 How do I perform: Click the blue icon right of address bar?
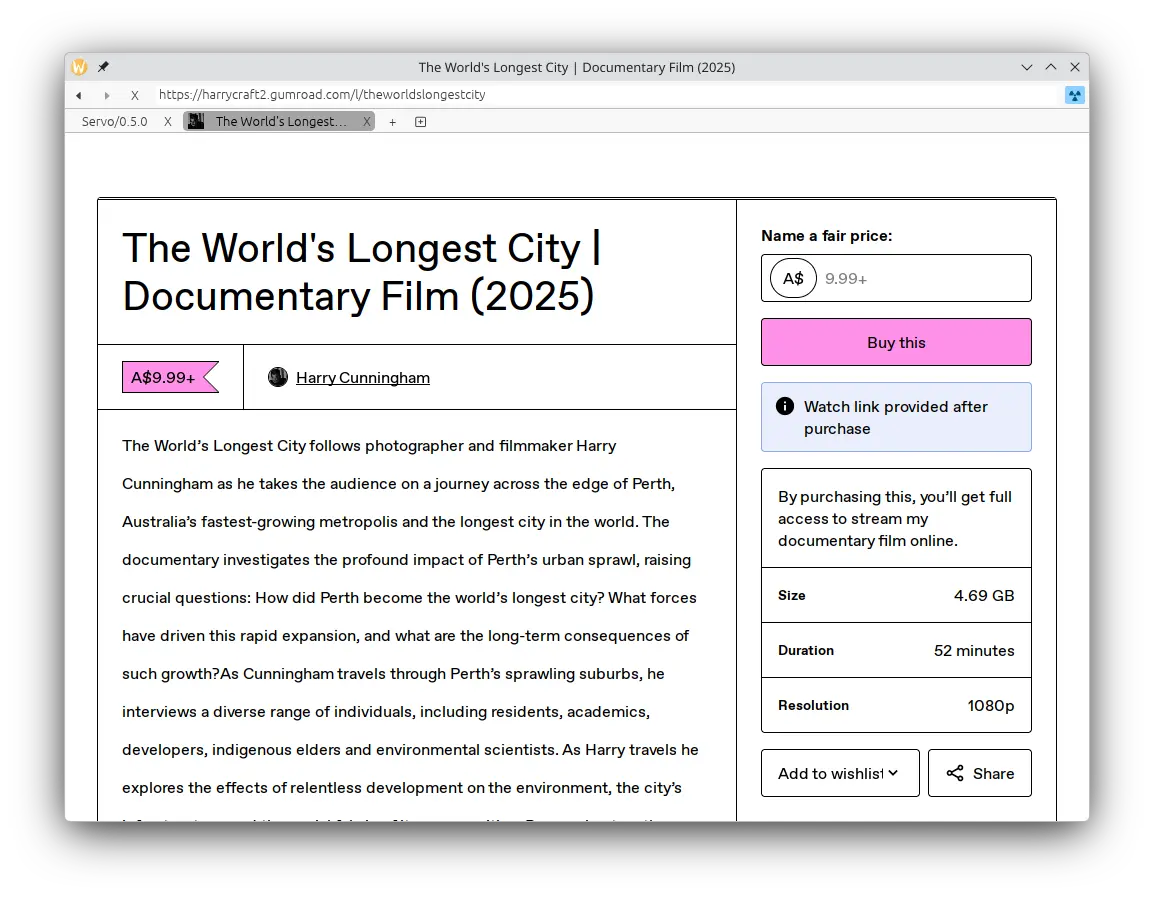[1075, 95]
